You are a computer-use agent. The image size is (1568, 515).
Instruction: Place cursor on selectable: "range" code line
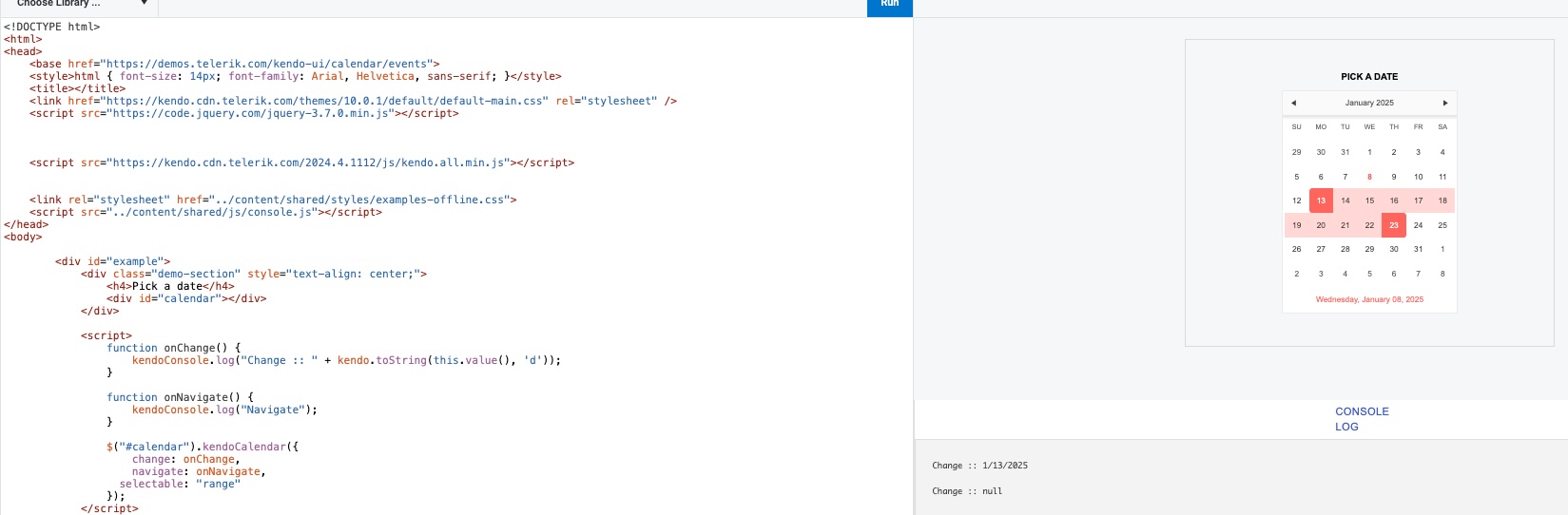[180, 484]
